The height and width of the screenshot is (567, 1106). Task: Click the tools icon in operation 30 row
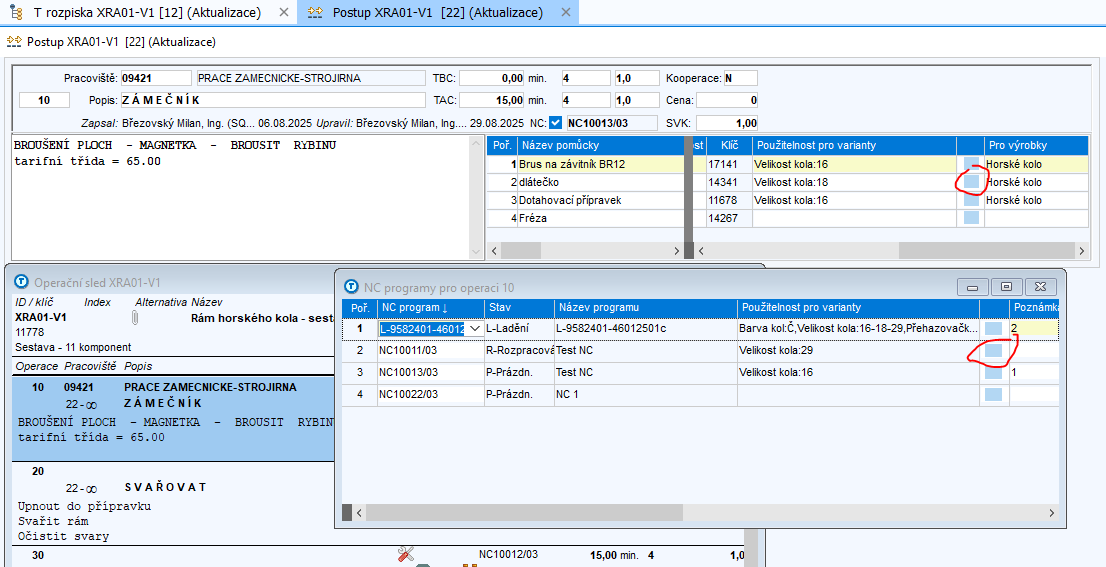click(x=406, y=554)
